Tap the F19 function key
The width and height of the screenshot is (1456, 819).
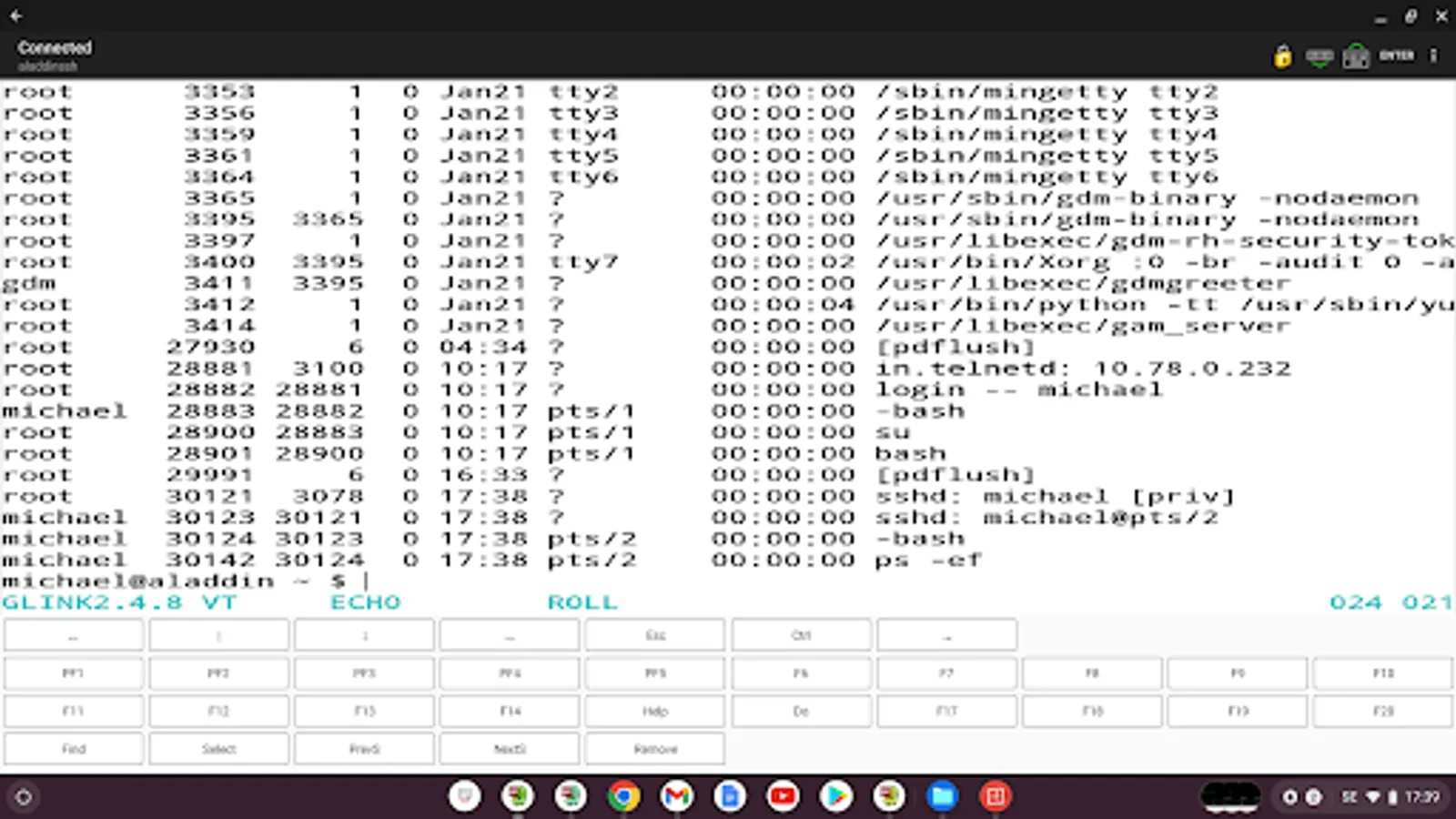pos(1238,712)
